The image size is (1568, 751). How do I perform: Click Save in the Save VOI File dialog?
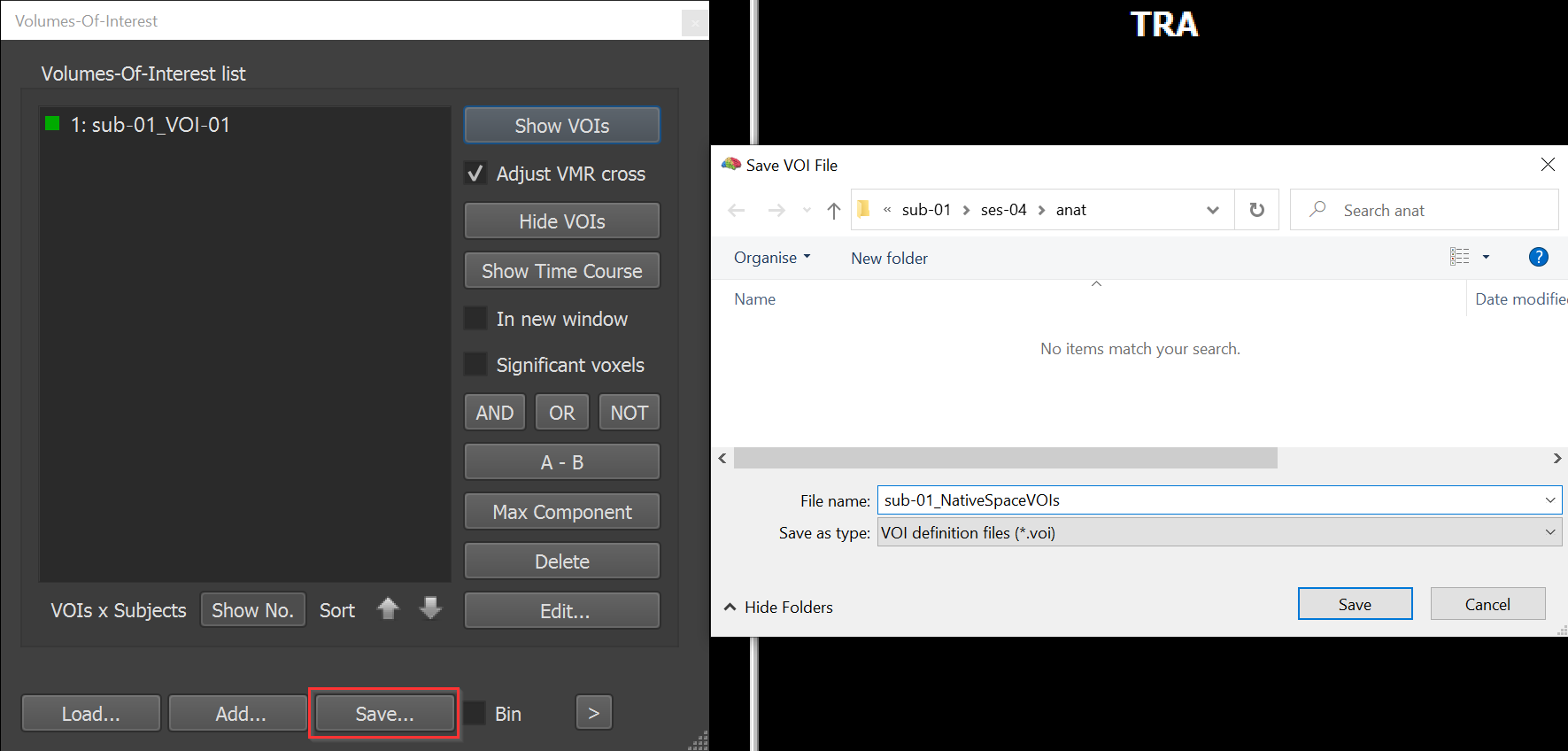tap(1355, 604)
